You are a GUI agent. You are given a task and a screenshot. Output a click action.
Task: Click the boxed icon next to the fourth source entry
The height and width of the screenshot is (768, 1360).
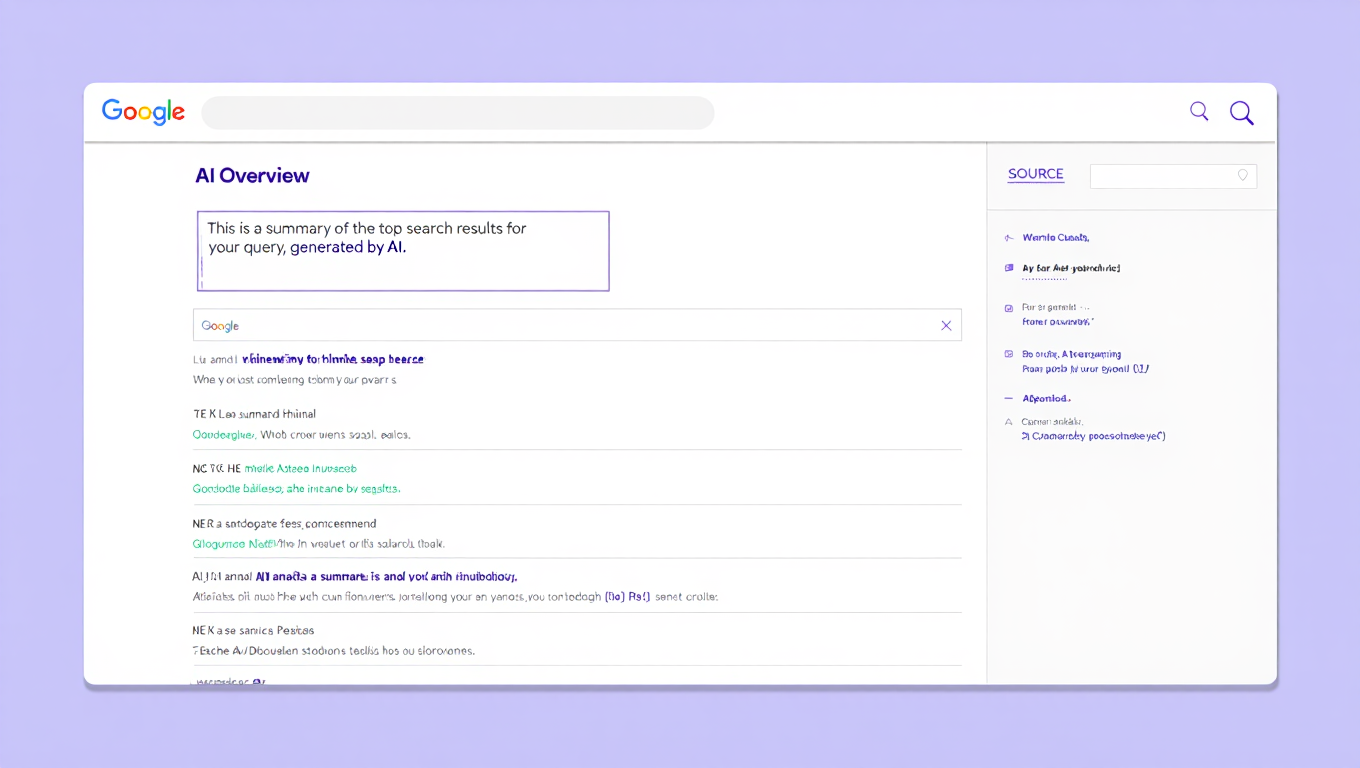1009,354
